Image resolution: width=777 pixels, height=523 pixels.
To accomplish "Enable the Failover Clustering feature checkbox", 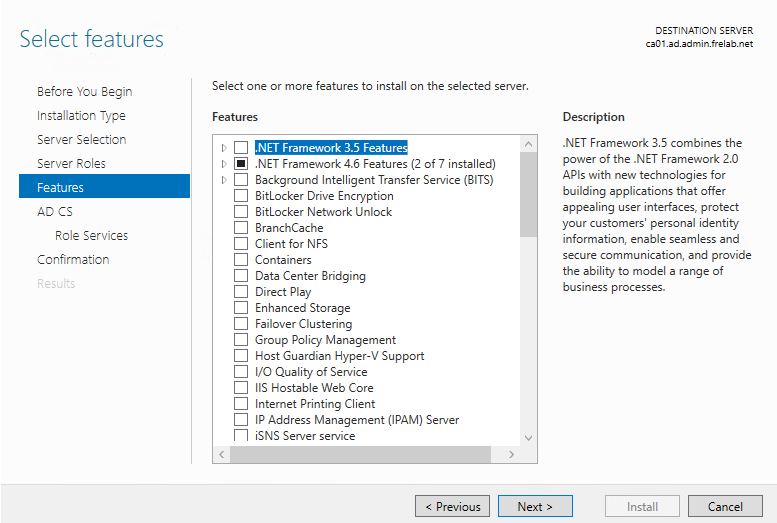I will coord(240,324).
